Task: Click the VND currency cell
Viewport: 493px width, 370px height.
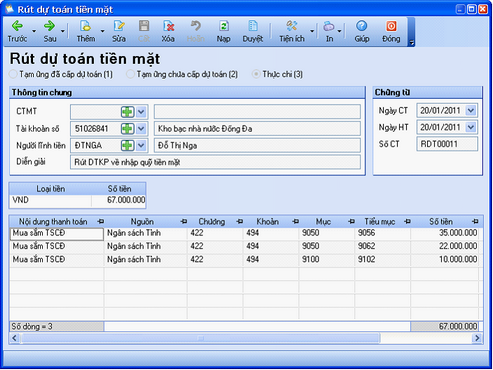Action: coord(51,200)
